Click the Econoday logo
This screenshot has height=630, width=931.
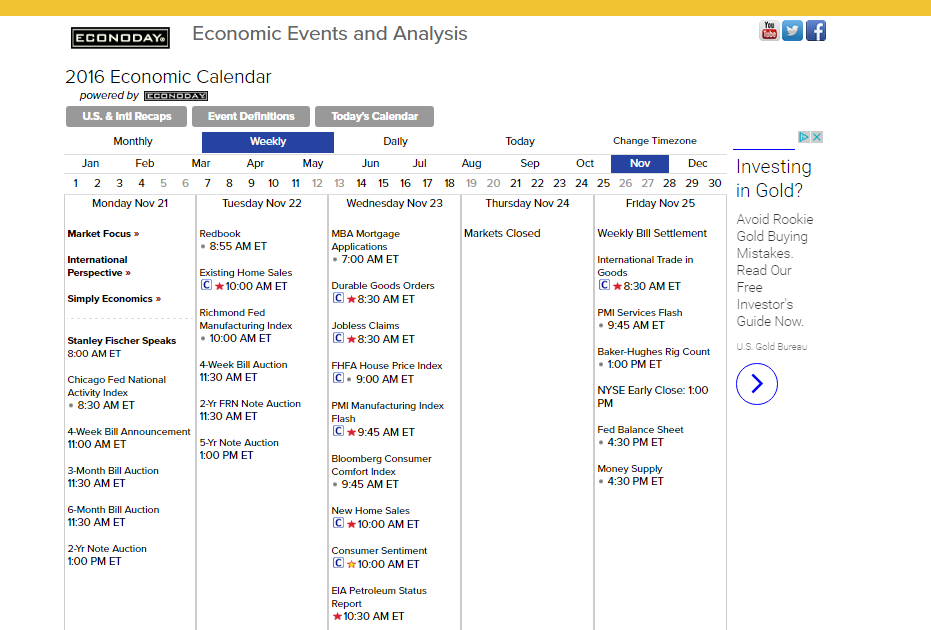[x=120, y=38]
